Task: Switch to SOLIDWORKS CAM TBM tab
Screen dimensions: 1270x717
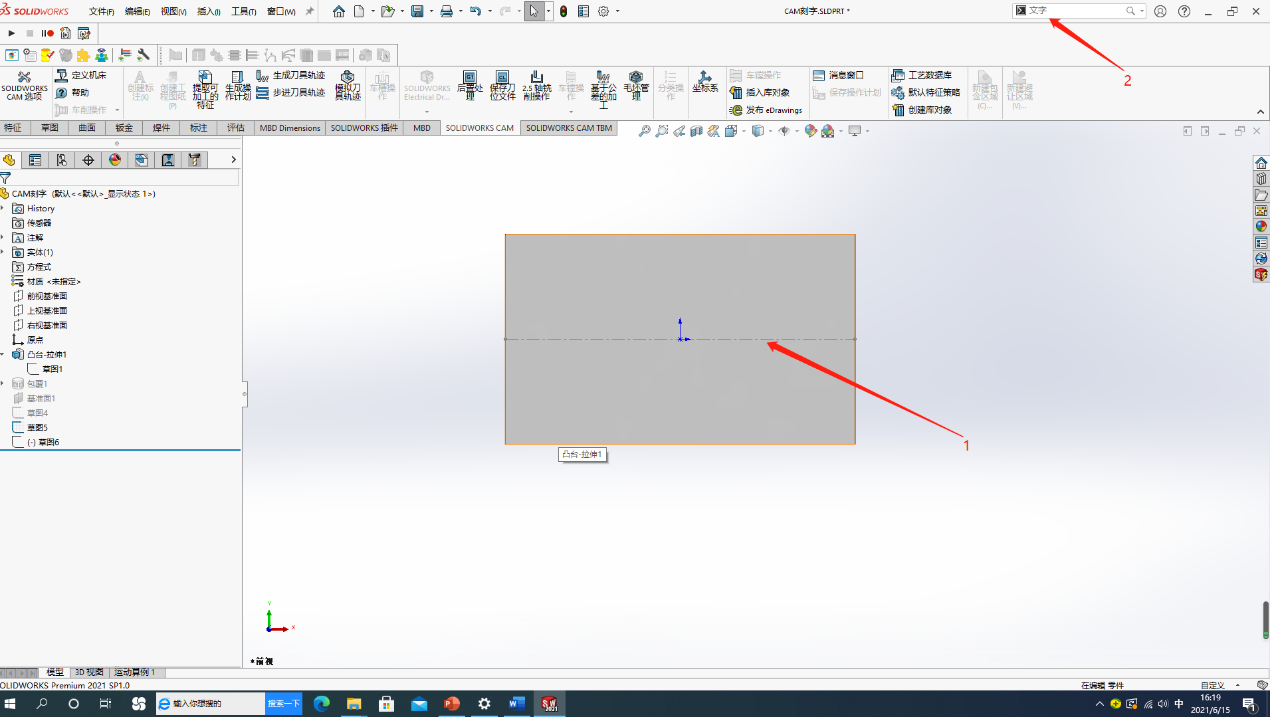Action: pos(569,128)
